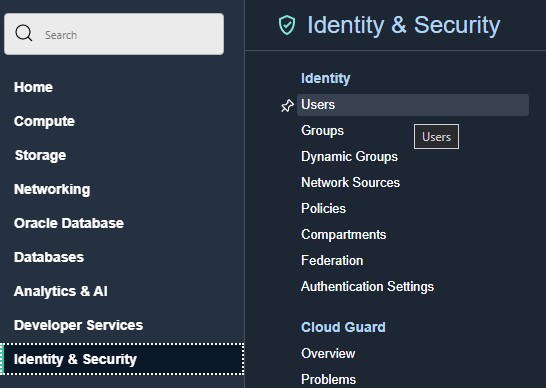Choose Analytics & AI category

coord(61,291)
